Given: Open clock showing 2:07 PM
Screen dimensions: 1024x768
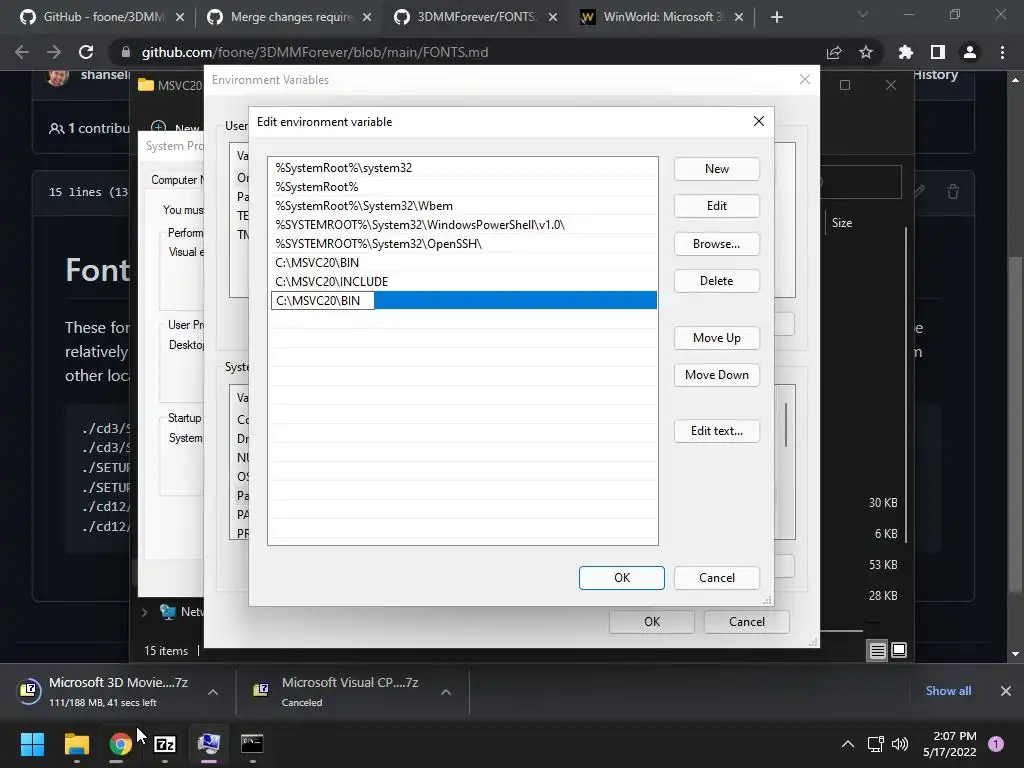Looking at the screenshot, I should click(950, 744).
